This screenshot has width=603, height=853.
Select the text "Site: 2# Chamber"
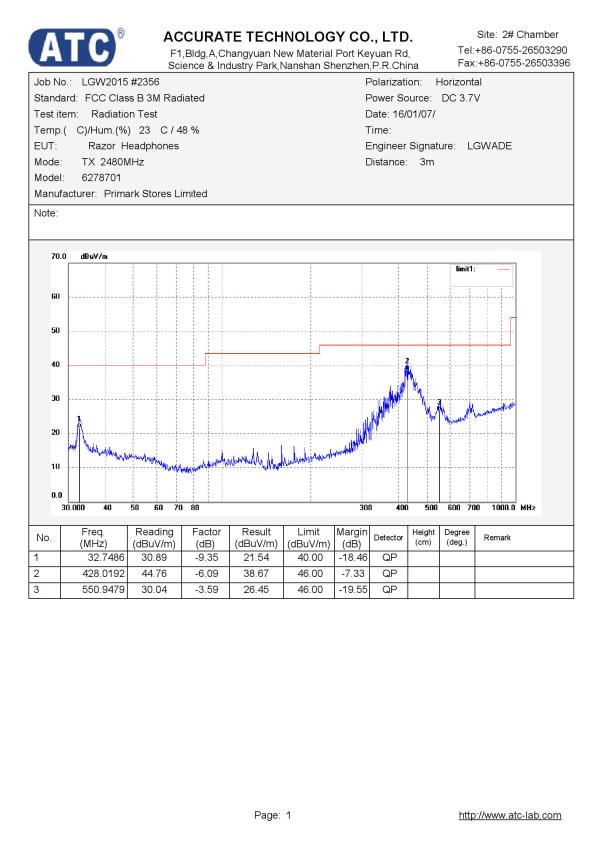pyautogui.click(x=518, y=34)
